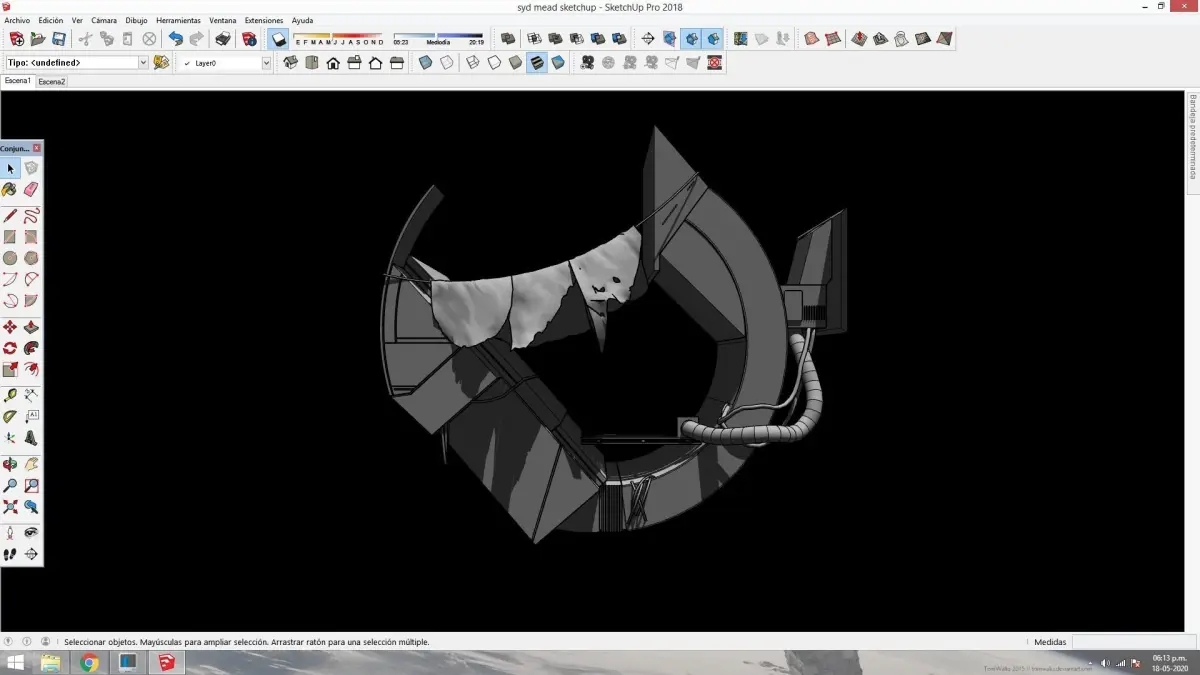Choose the Eraser tool
The image size is (1200, 675).
pyautogui.click(x=31, y=189)
